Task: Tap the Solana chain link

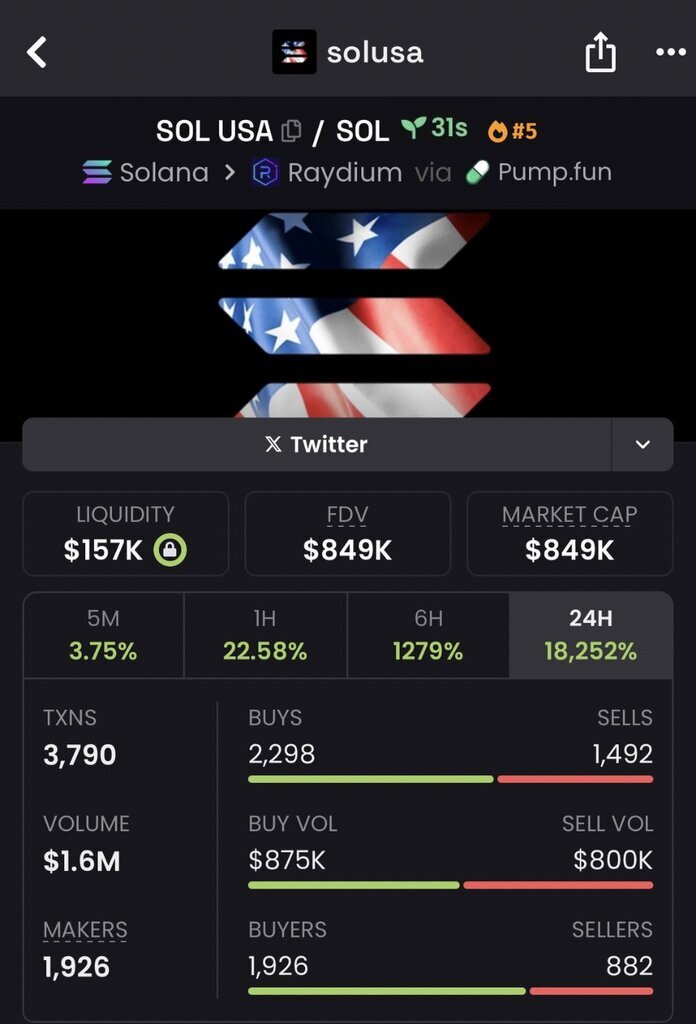Action: tap(145, 172)
